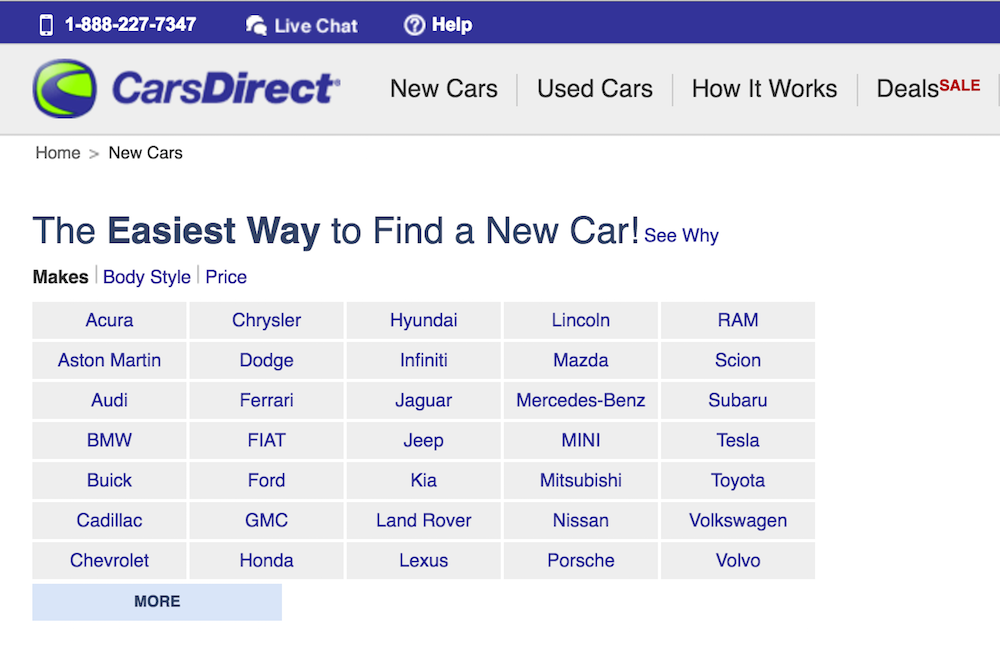Click the Live Chat bubble icon
The width and height of the screenshot is (1000, 667).
[x=256, y=25]
